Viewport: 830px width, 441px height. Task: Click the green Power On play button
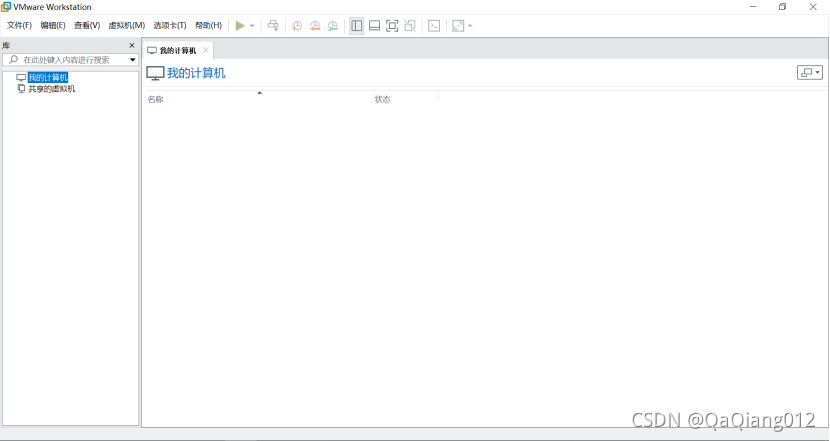pos(240,25)
